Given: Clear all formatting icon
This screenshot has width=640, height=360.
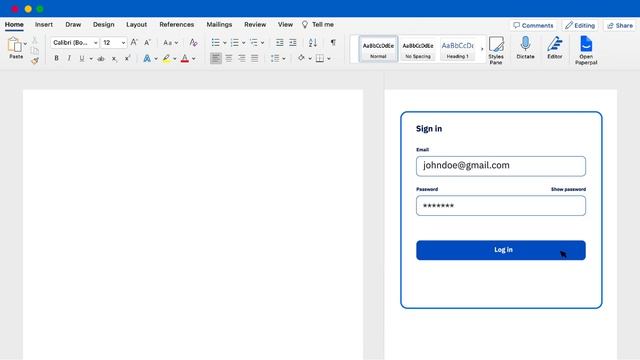Looking at the screenshot, I should [193, 42].
